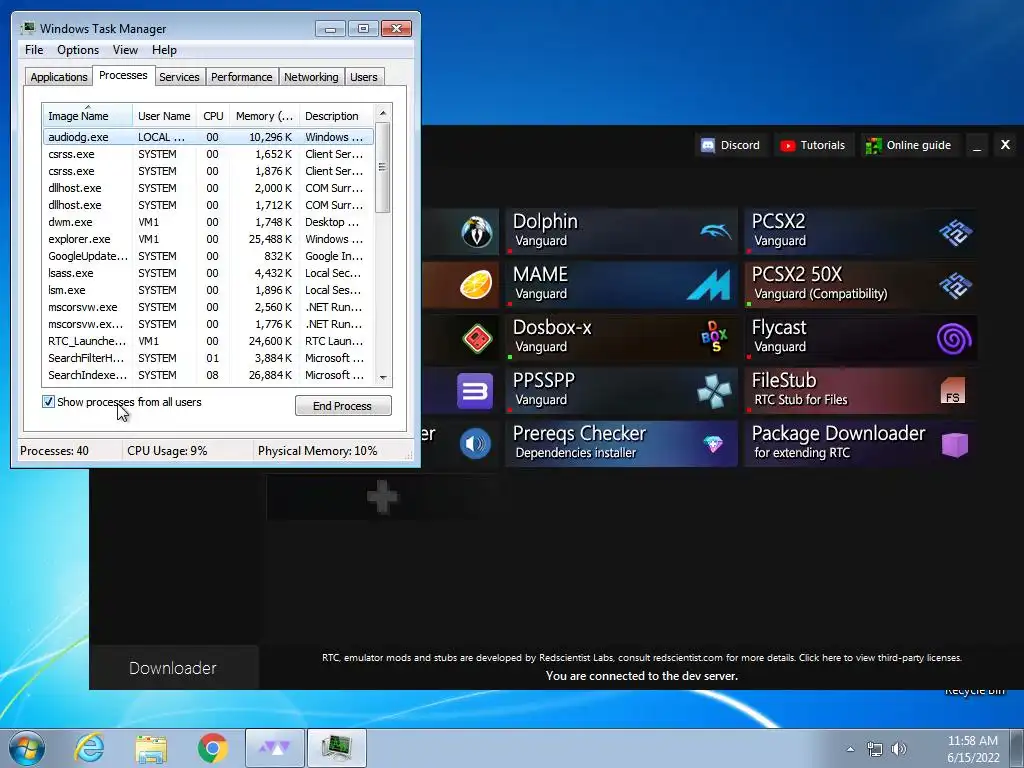Launch the PCSX2 Vanguard tile
1024x768 pixels.
click(x=861, y=231)
